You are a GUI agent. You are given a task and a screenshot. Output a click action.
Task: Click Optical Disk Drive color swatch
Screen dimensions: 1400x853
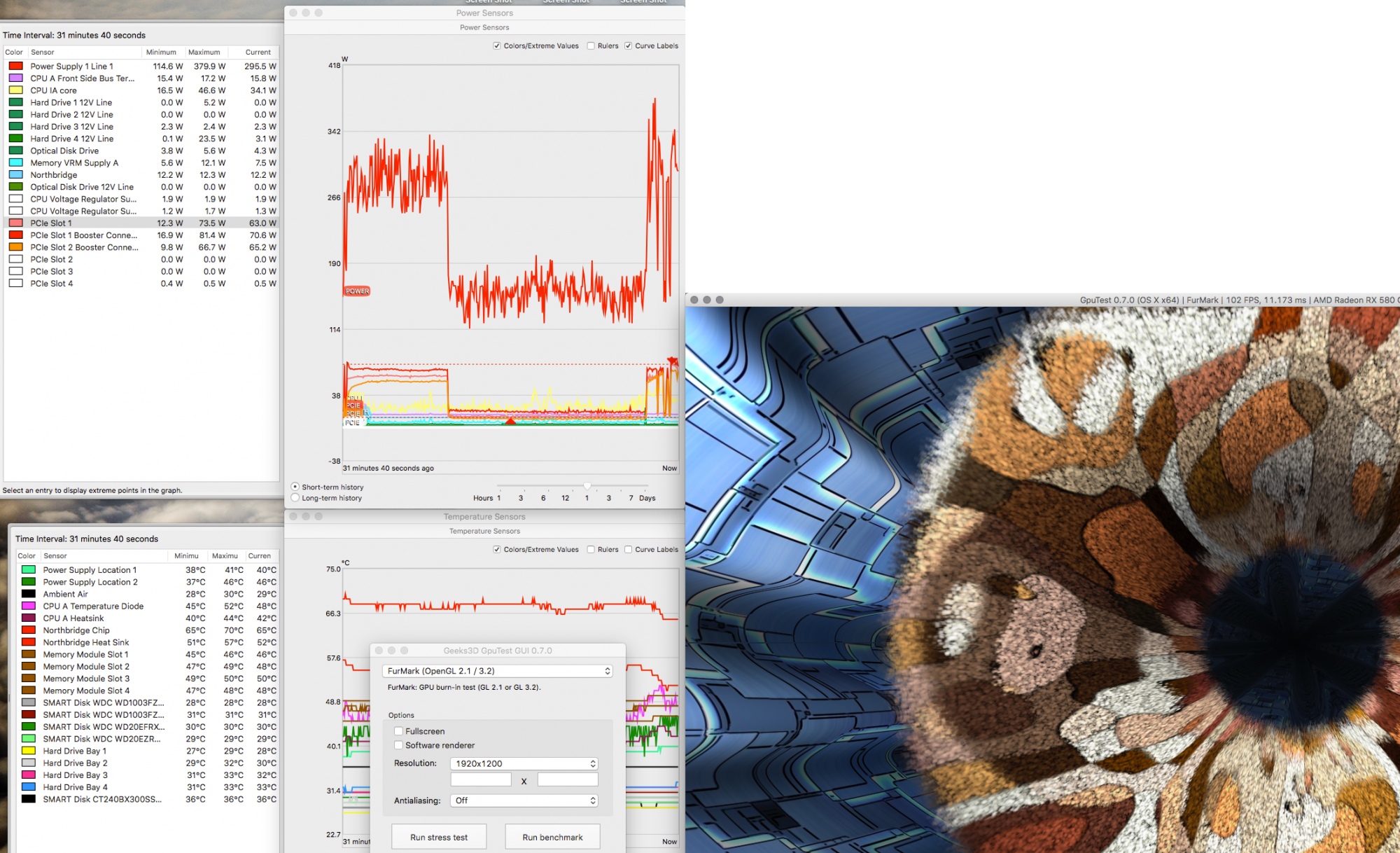pos(16,151)
